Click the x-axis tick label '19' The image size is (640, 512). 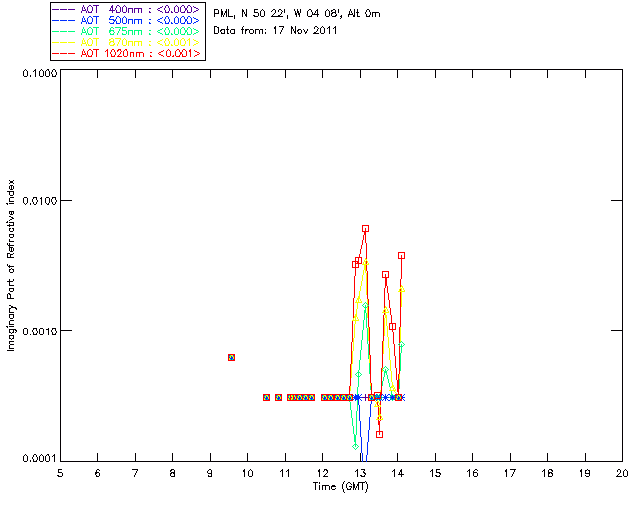tap(585, 473)
